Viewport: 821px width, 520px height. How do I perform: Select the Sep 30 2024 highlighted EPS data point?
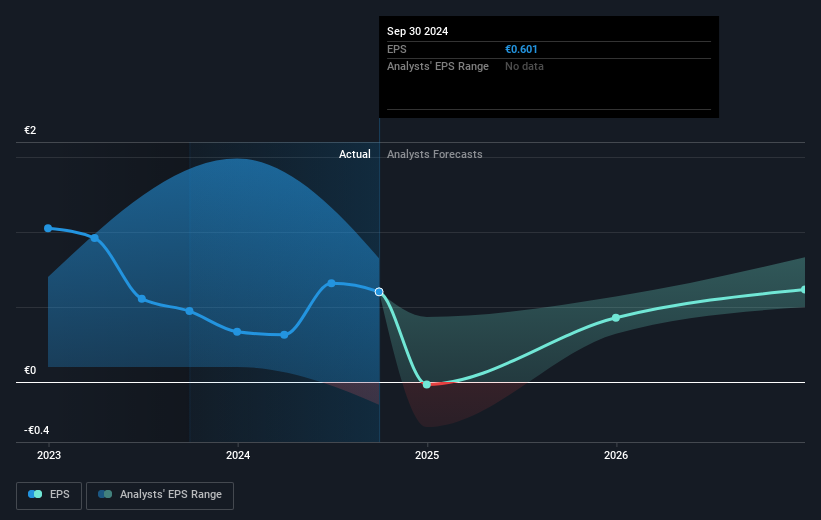(379, 292)
